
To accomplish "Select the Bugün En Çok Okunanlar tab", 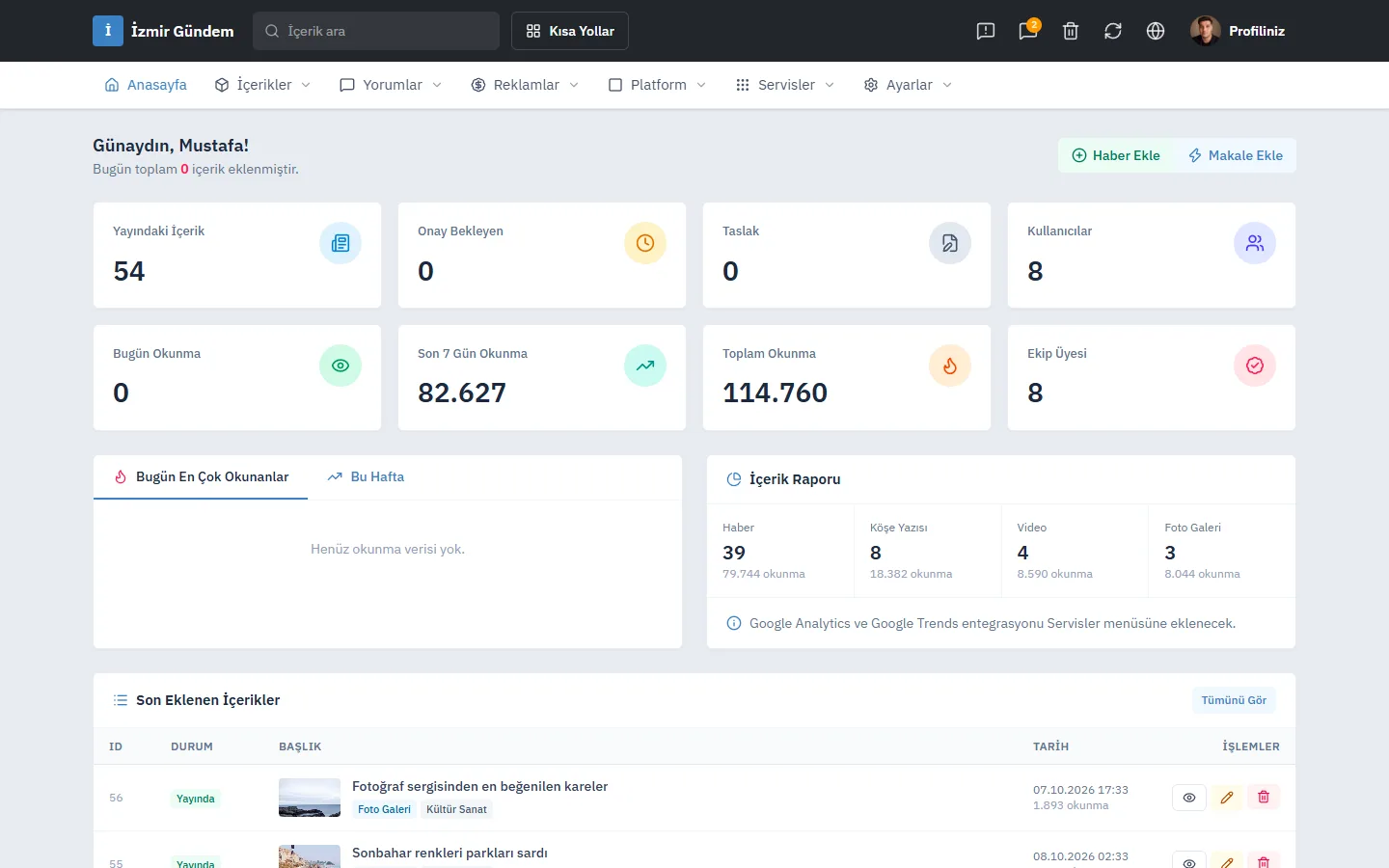I will pos(201,476).
